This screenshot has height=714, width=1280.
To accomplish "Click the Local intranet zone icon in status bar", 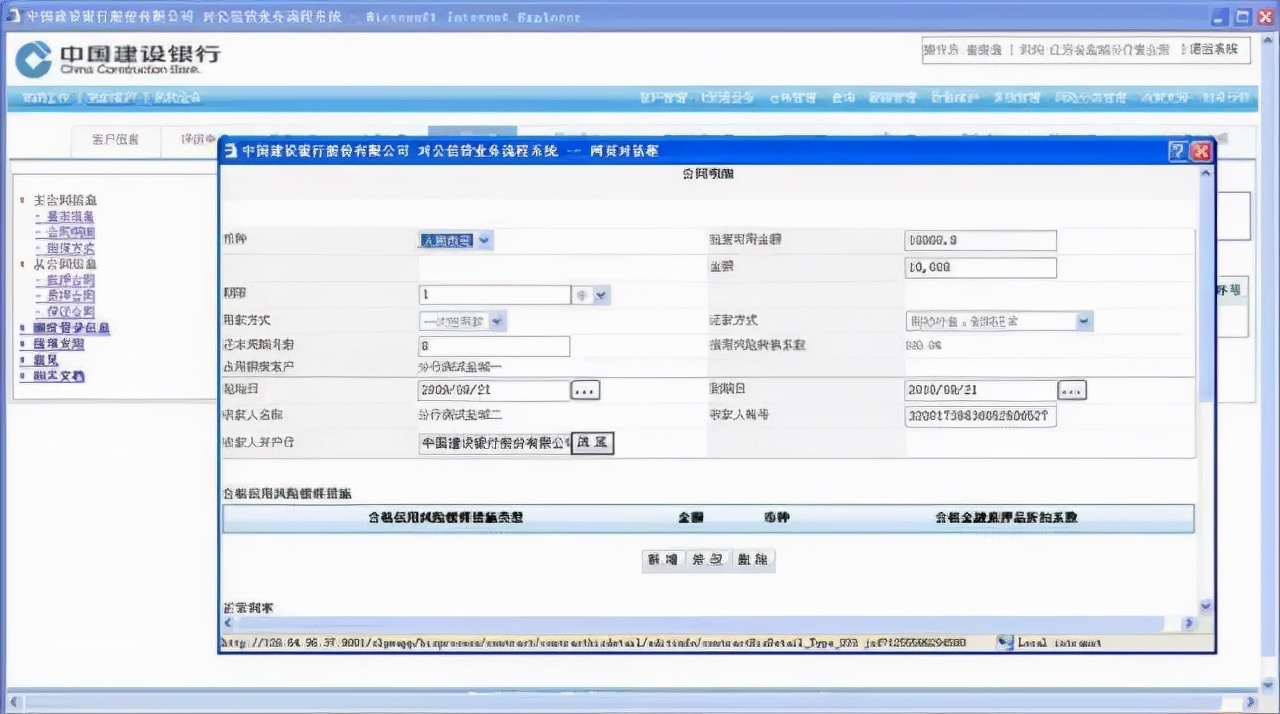I will click(1005, 643).
